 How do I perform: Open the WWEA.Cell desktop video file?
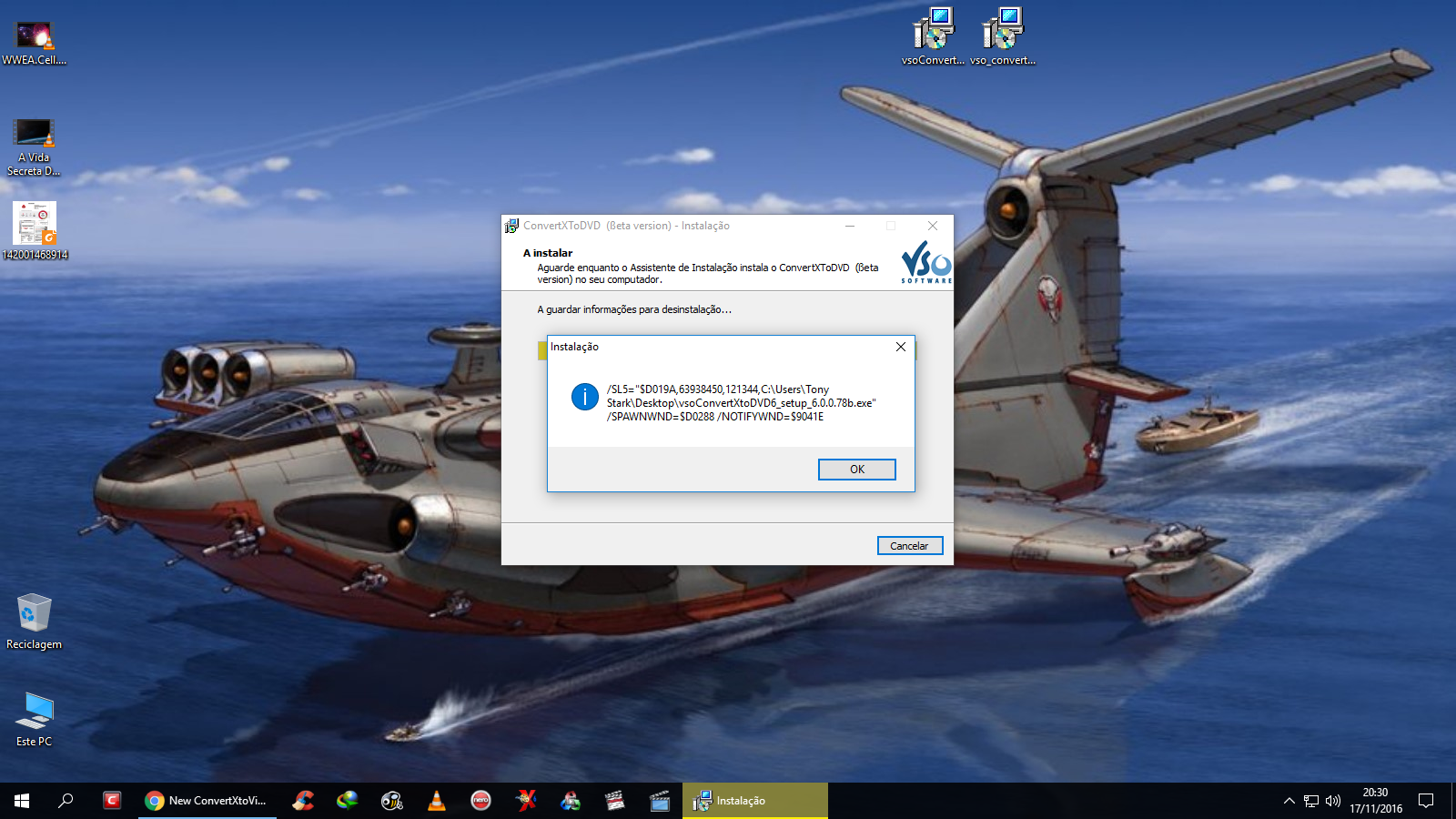tap(35, 44)
